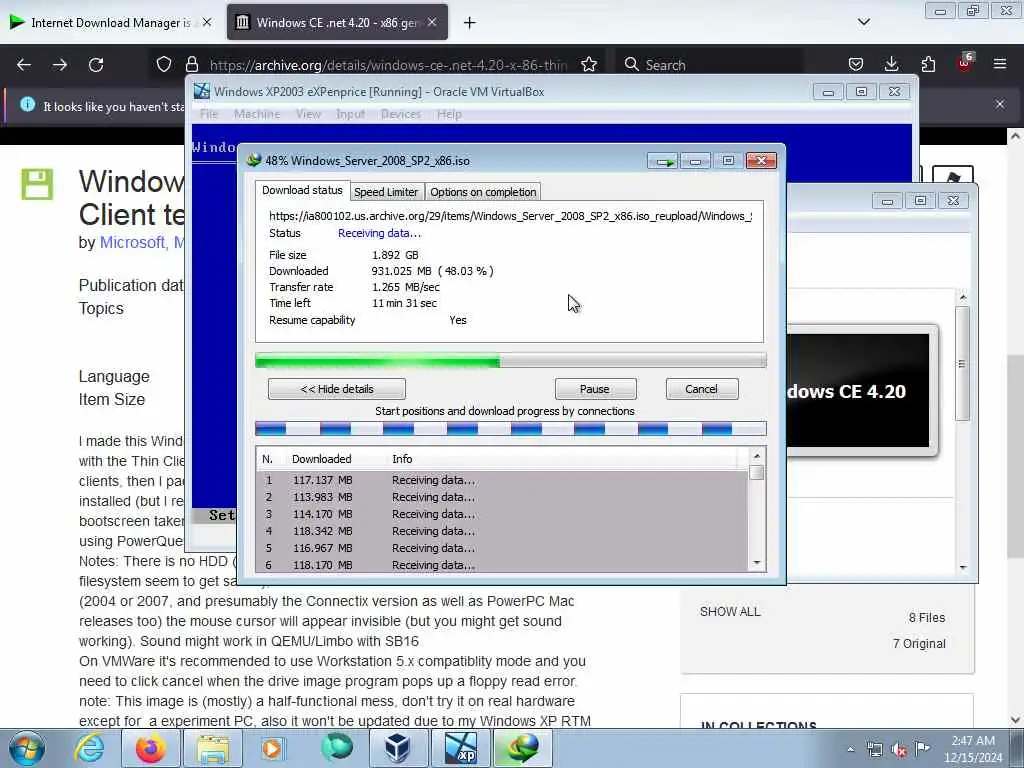Viewport: 1024px width, 768px height.
Task: Open the VirtualBox Input menu
Action: click(x=350, y=114)
